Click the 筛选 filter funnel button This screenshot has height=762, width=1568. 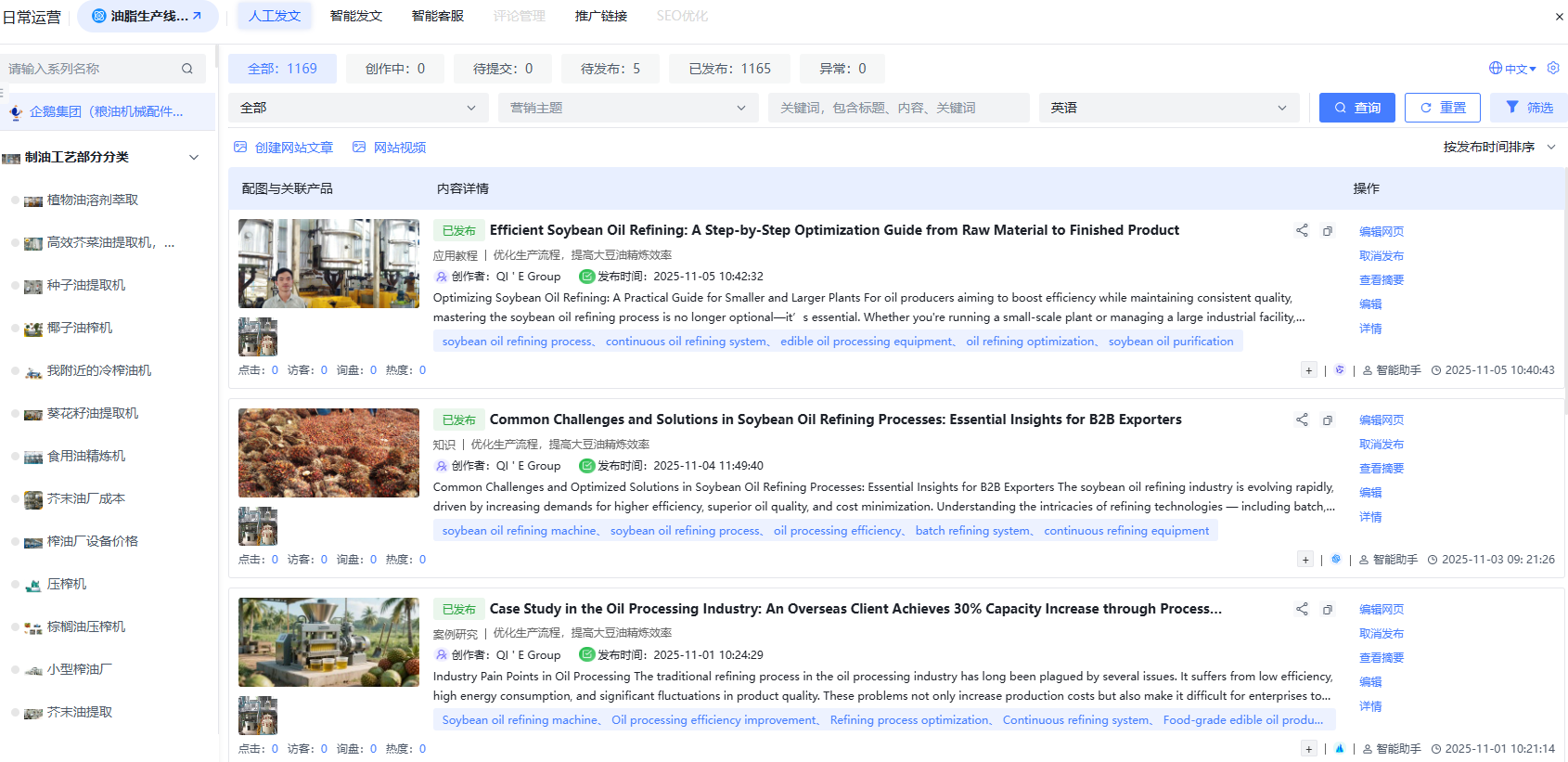(x=1528, y=108)
